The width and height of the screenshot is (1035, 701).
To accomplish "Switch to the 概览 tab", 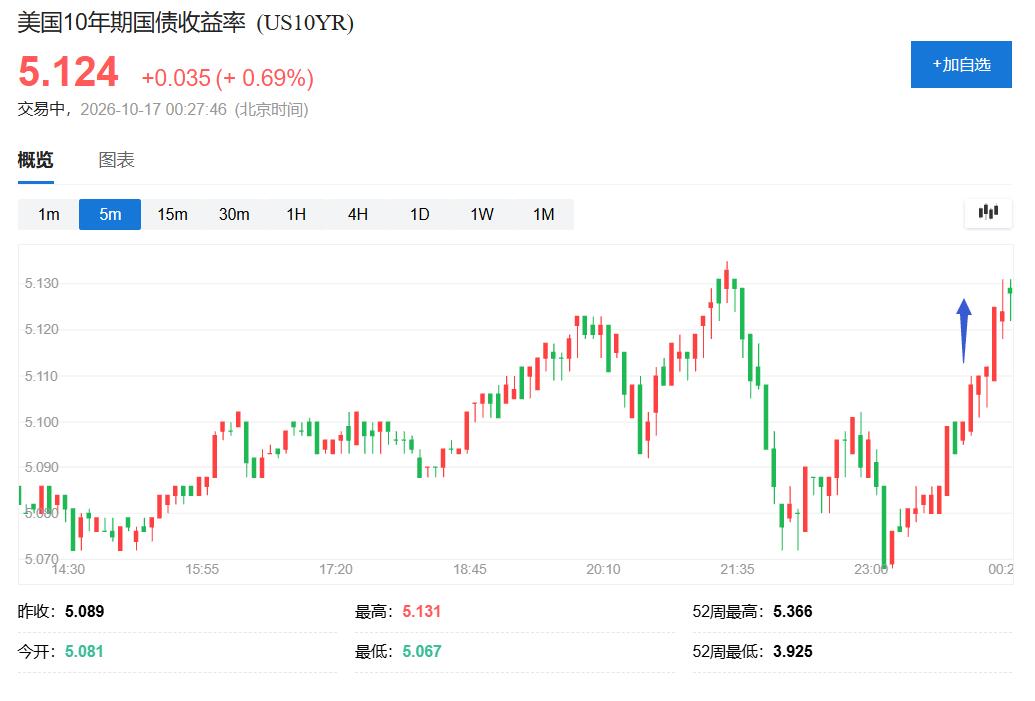I will 36,160.
